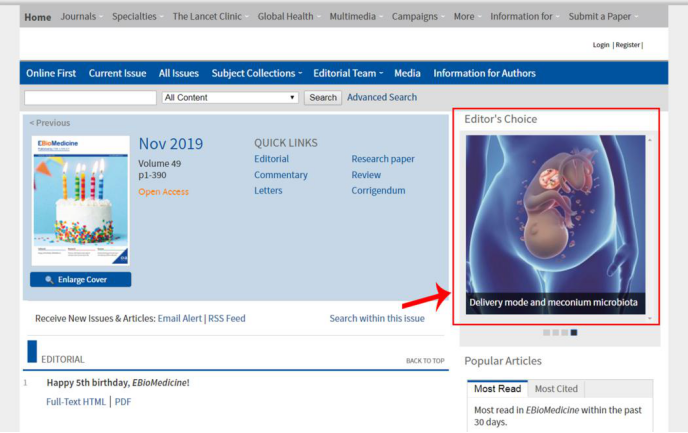This screenshot has height=433, width=688.
Task: Open the editorial PDF link
Action: 123,402
